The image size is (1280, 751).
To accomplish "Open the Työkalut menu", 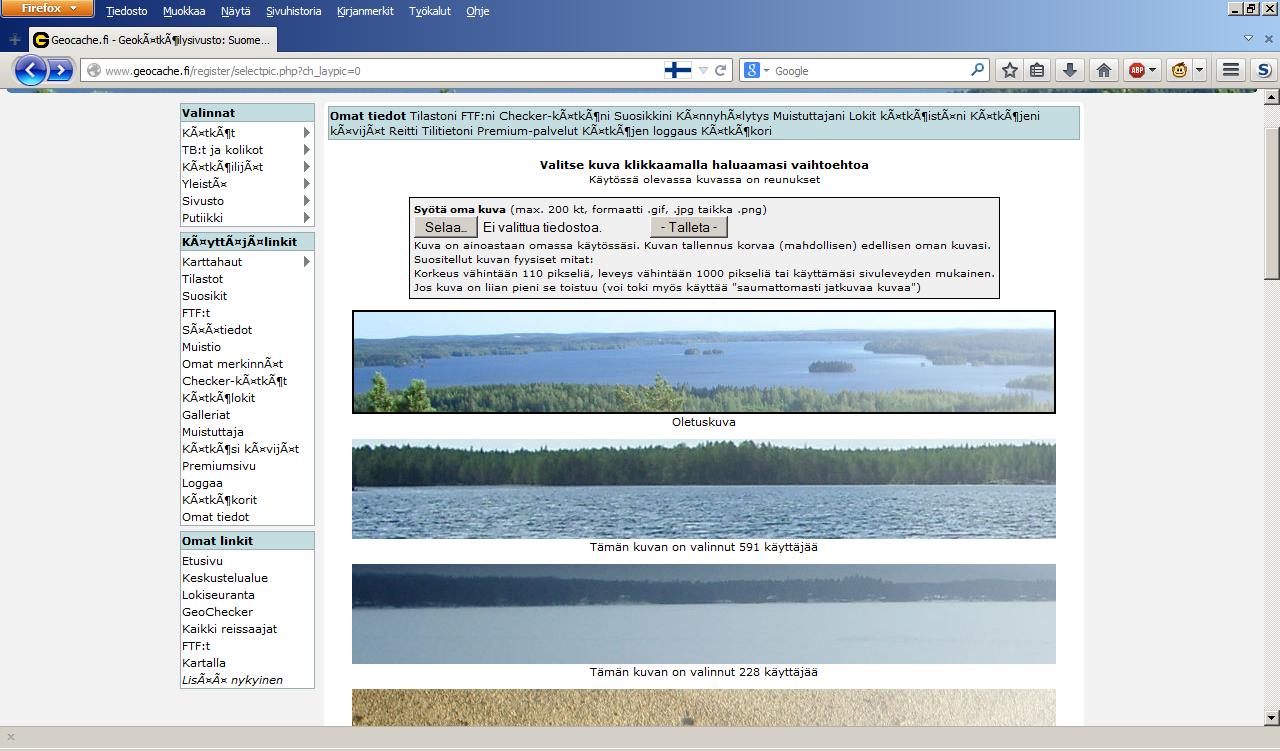I will coord(429,11).
